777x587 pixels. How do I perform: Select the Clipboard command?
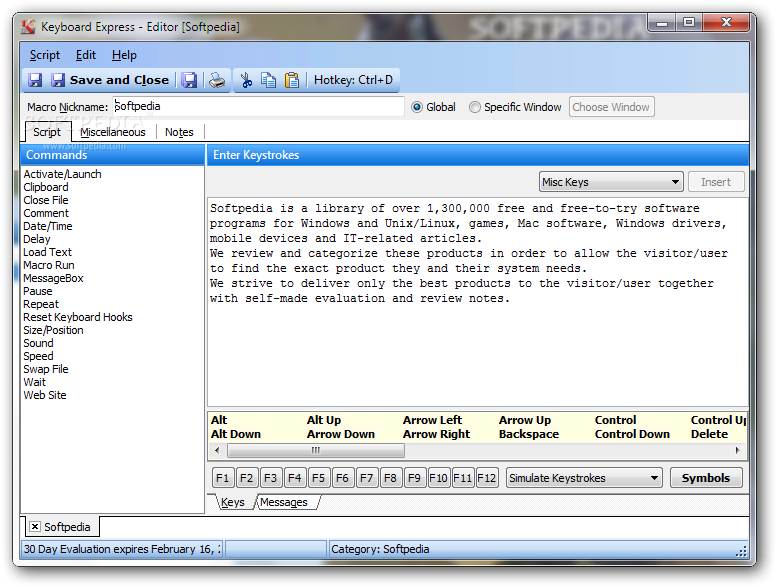(46, 187)
